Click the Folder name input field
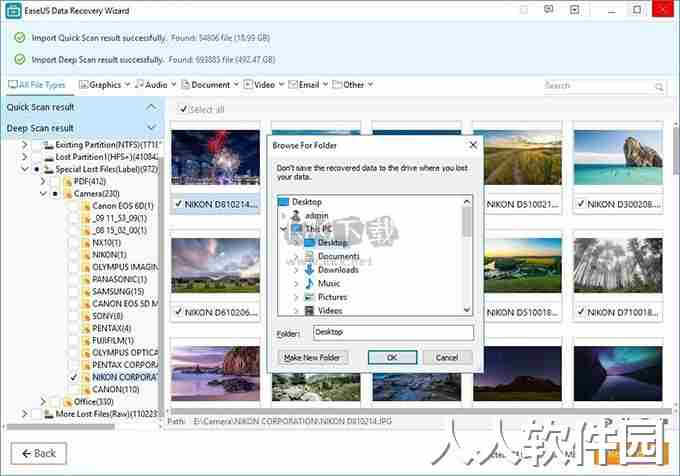Viewport: 680px width, 476px height. point(393,333)
